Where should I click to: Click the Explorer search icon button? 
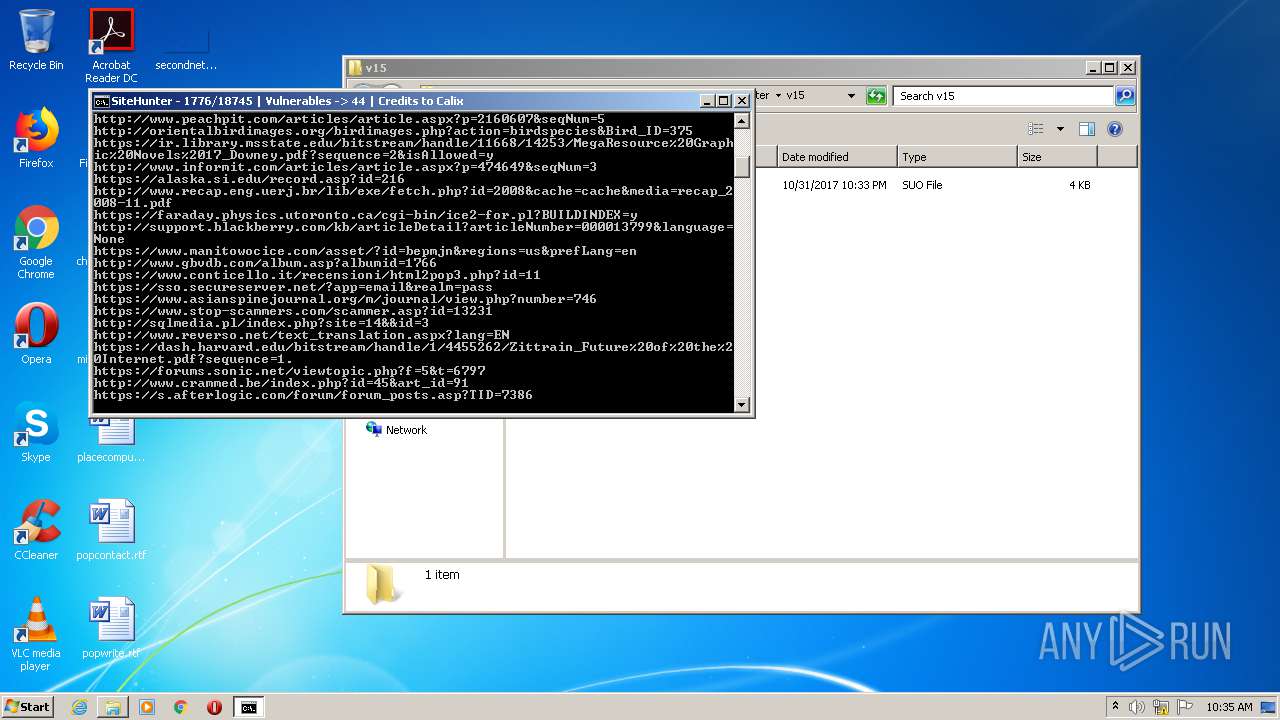tap(1125, 96)
